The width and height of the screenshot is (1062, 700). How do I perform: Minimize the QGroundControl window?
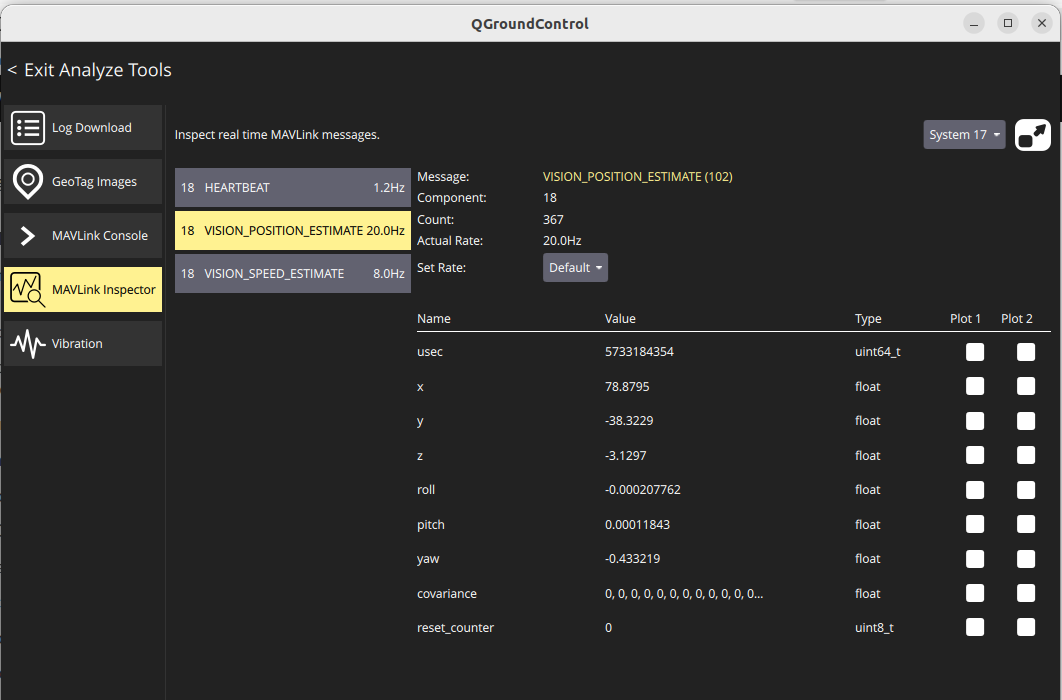coord(974,23)
